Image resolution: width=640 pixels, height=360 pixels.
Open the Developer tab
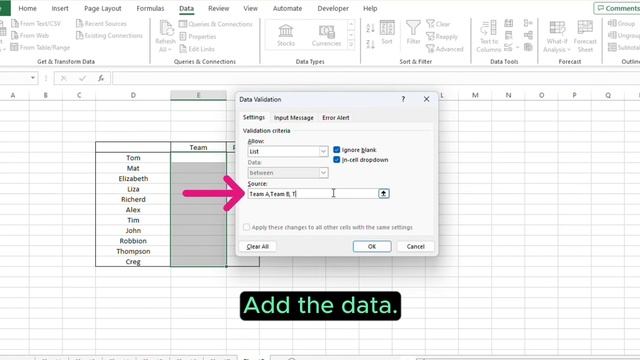tap(333, 8)
